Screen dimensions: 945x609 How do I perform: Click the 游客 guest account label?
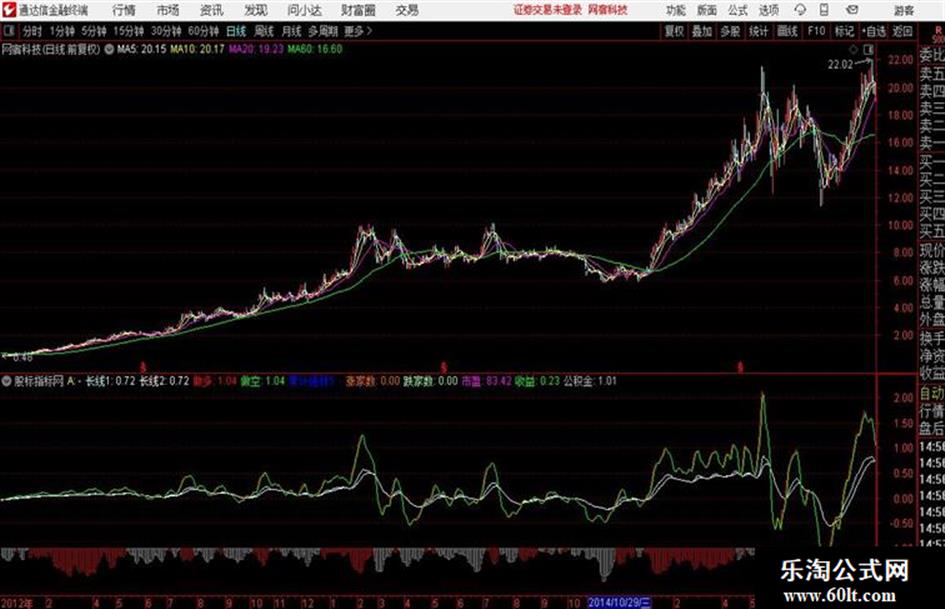pos(904,10)
